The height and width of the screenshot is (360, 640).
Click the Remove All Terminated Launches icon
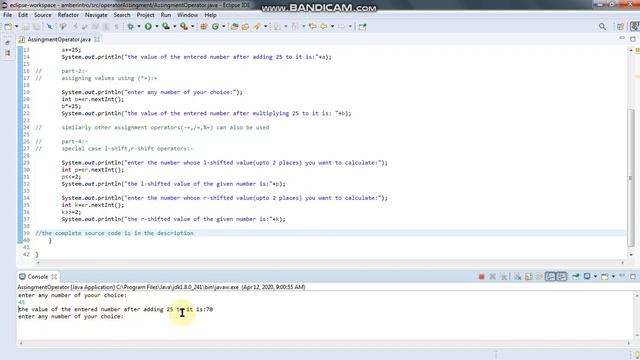point(504,277)
